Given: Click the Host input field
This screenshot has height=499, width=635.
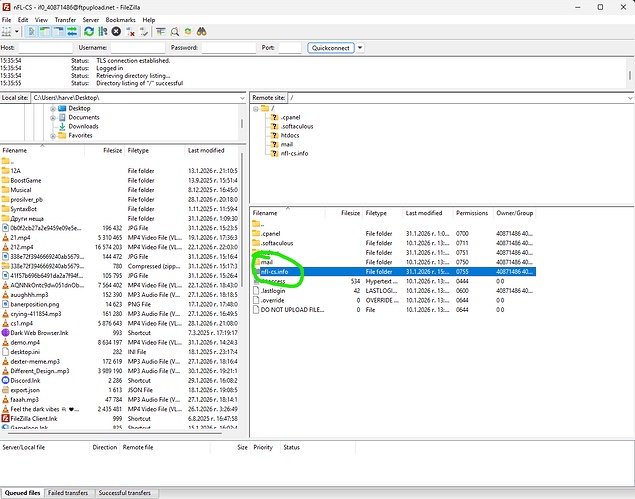Looking at the screenshot, I should point(45,47).
